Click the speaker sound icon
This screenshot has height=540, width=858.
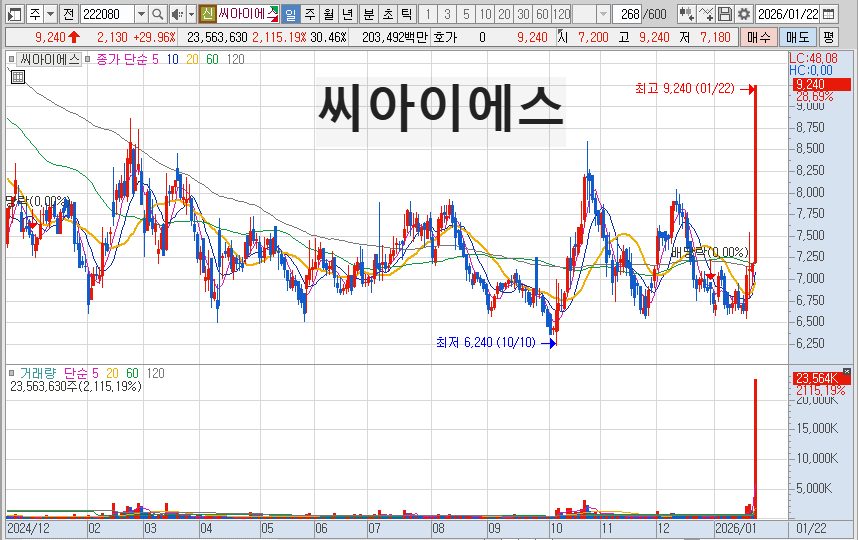177,14
